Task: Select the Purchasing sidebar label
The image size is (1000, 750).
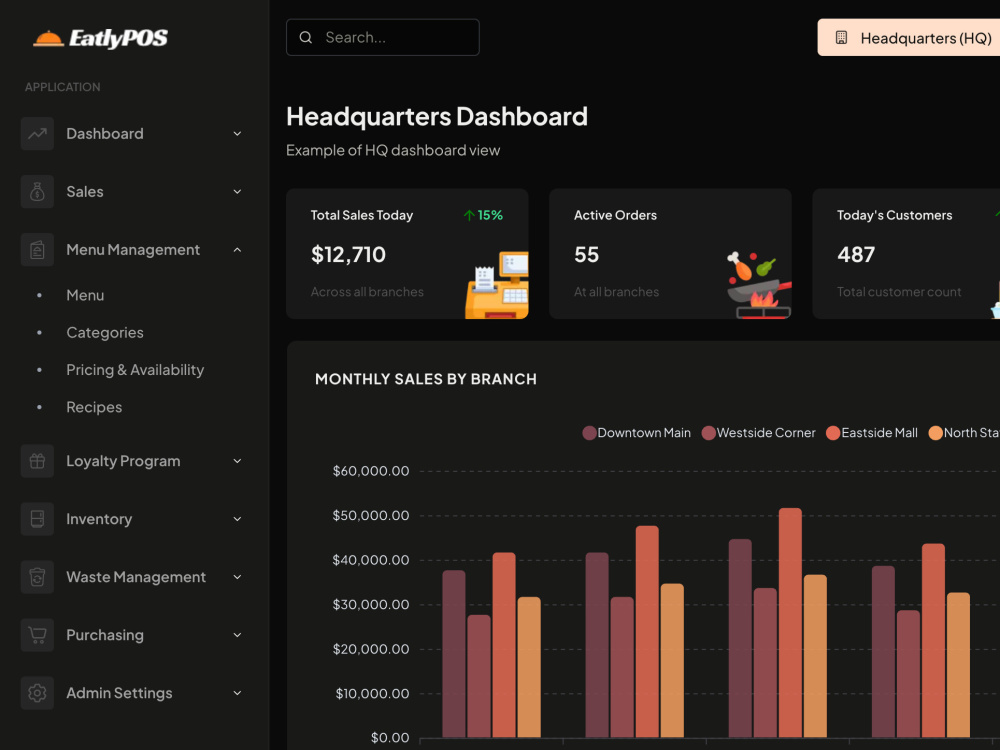Action: click(x=105, y=635)
